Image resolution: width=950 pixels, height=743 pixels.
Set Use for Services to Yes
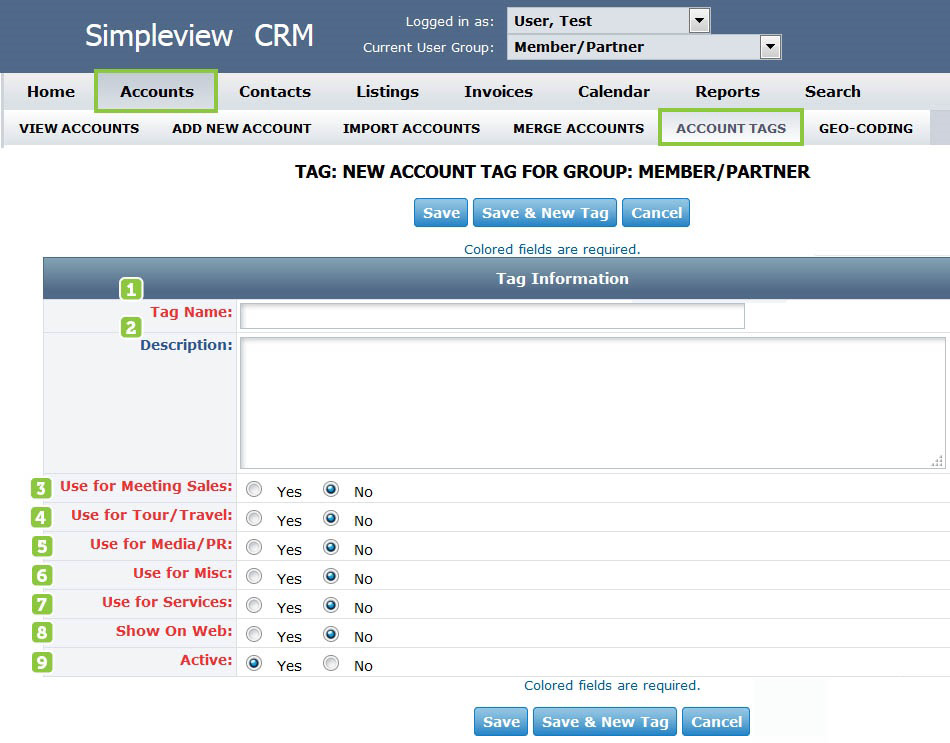[254, 605]
